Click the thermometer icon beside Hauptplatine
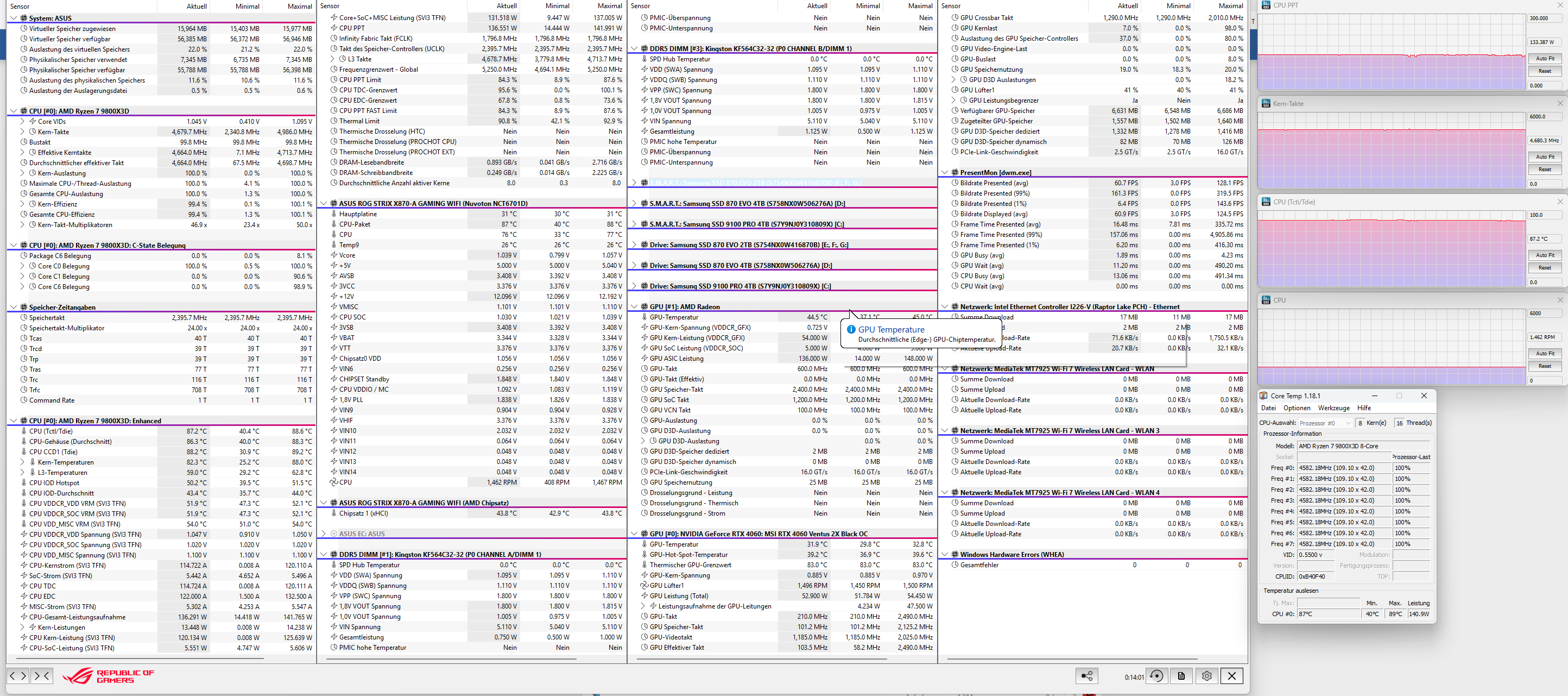This screenshot has height=696, width=1568. pyautogui.click(x=333, y=214)
